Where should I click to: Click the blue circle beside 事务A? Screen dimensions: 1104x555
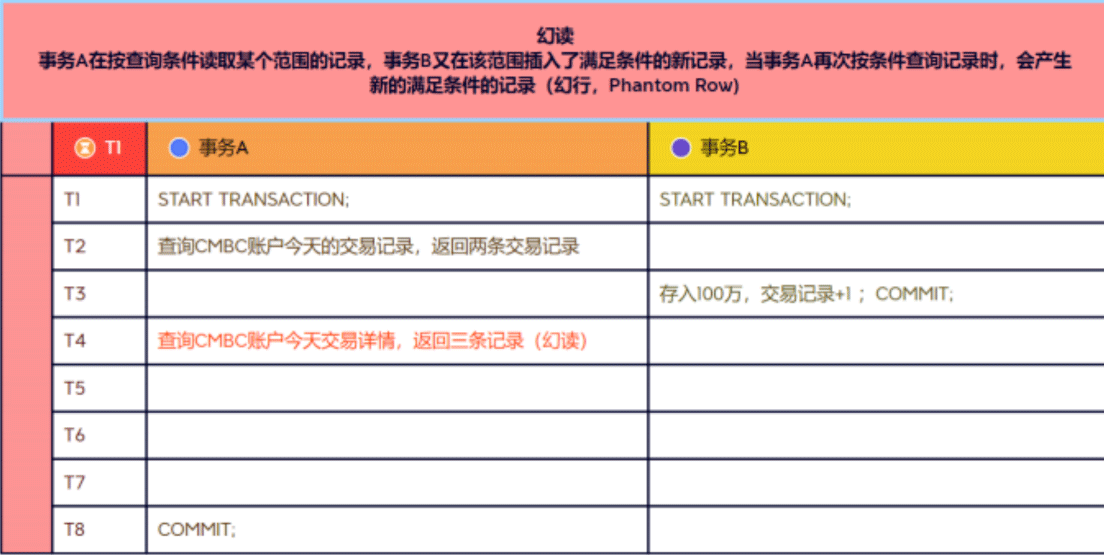click(180, 148)
